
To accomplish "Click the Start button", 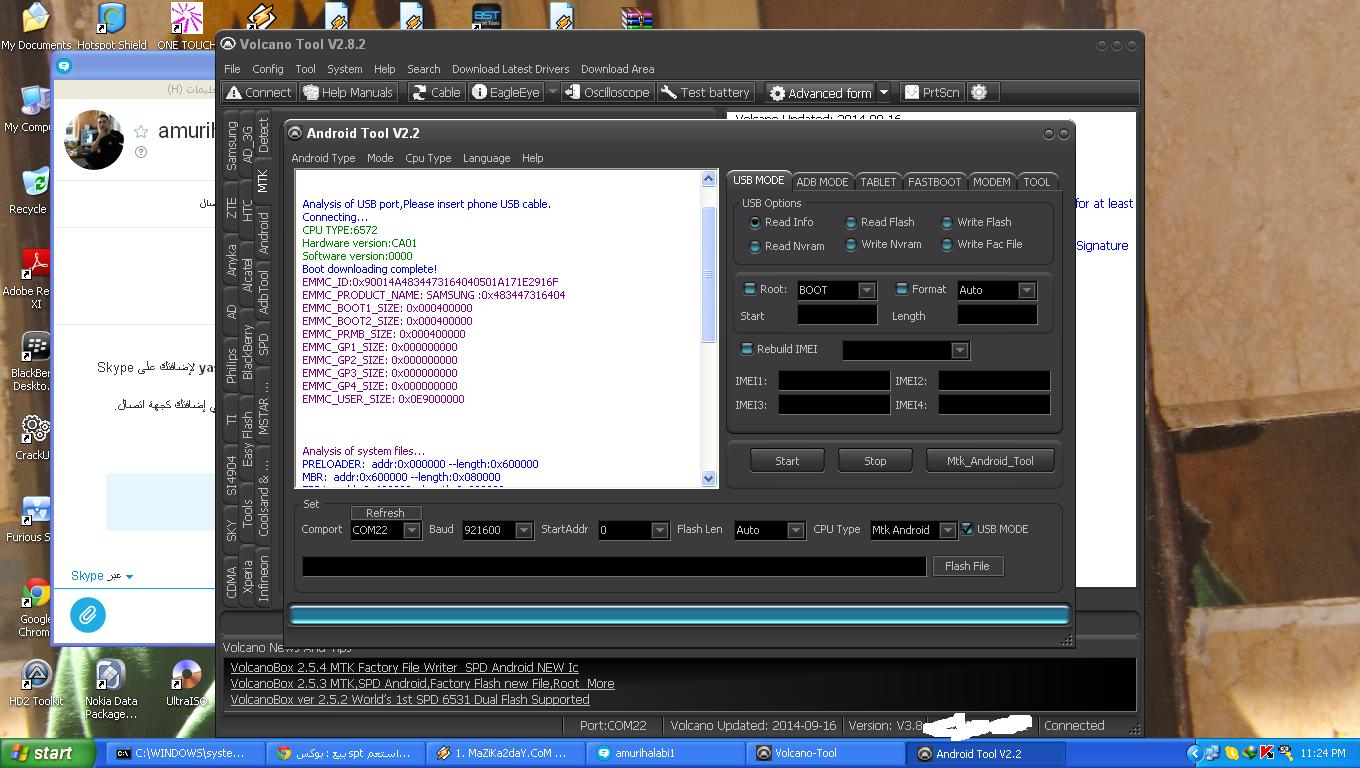I will pyautogui.click(x=787, y=461).
